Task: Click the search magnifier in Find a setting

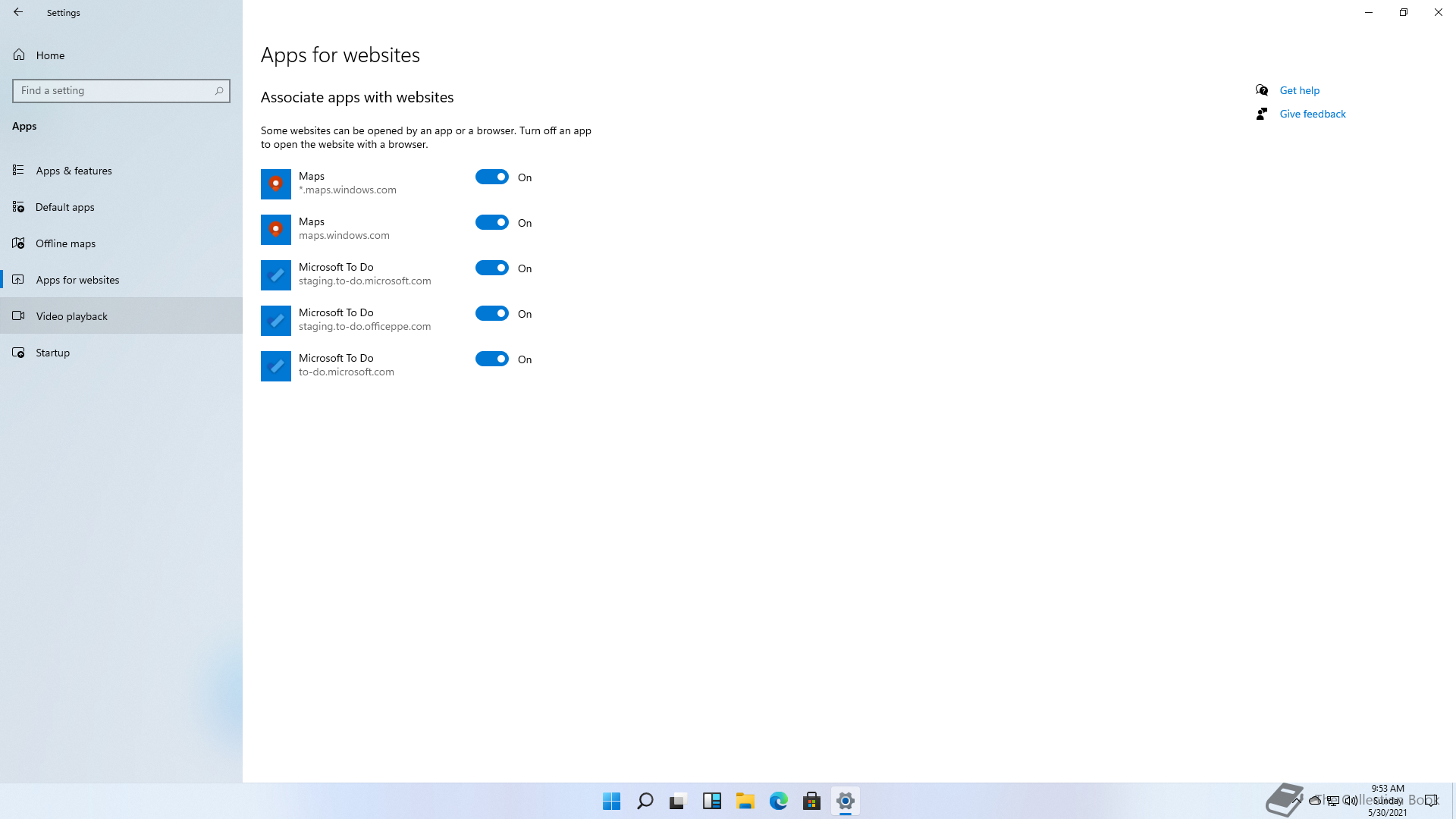Action: [x=219, y=91]
